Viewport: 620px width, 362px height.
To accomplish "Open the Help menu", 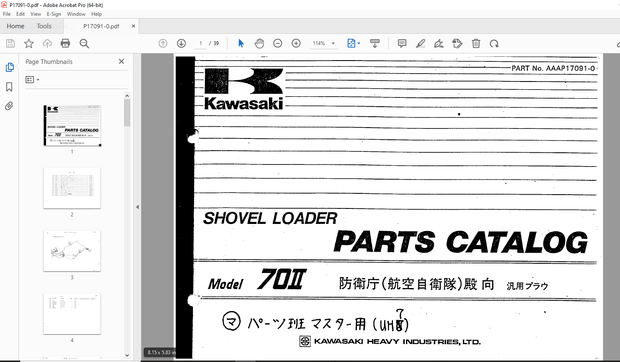I will (x=96, y=14).
